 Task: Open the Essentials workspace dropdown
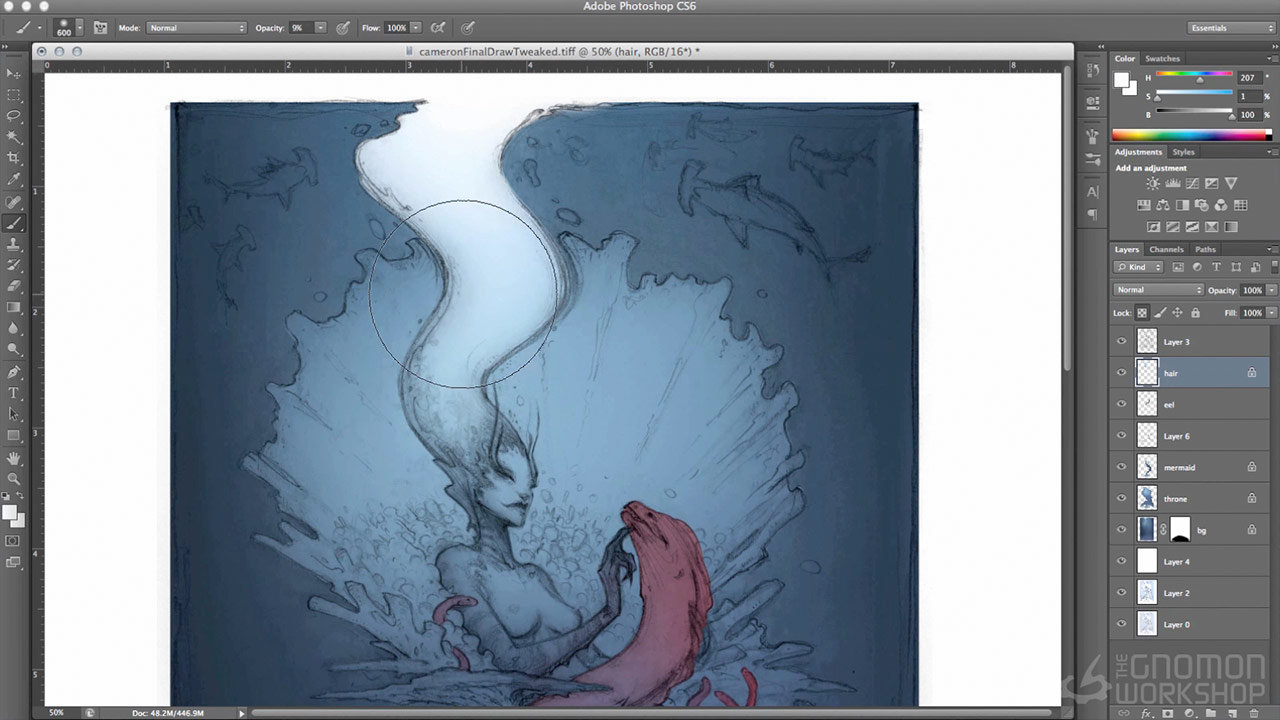click(1232, 28)
